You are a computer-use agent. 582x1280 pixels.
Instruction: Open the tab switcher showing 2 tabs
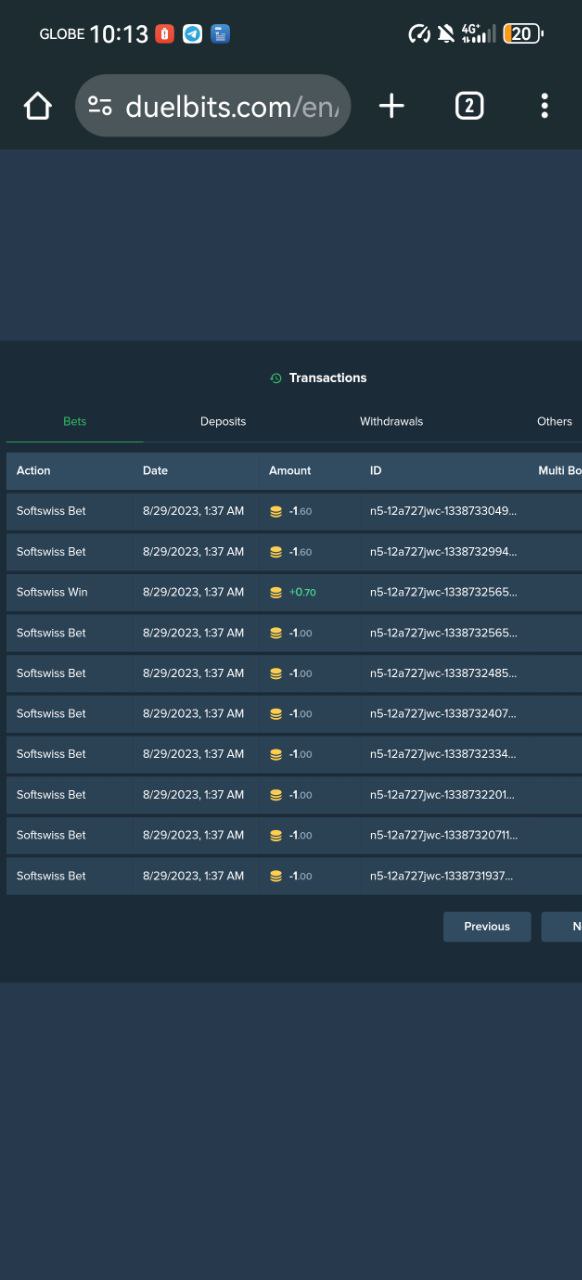[x=469, y=106]
